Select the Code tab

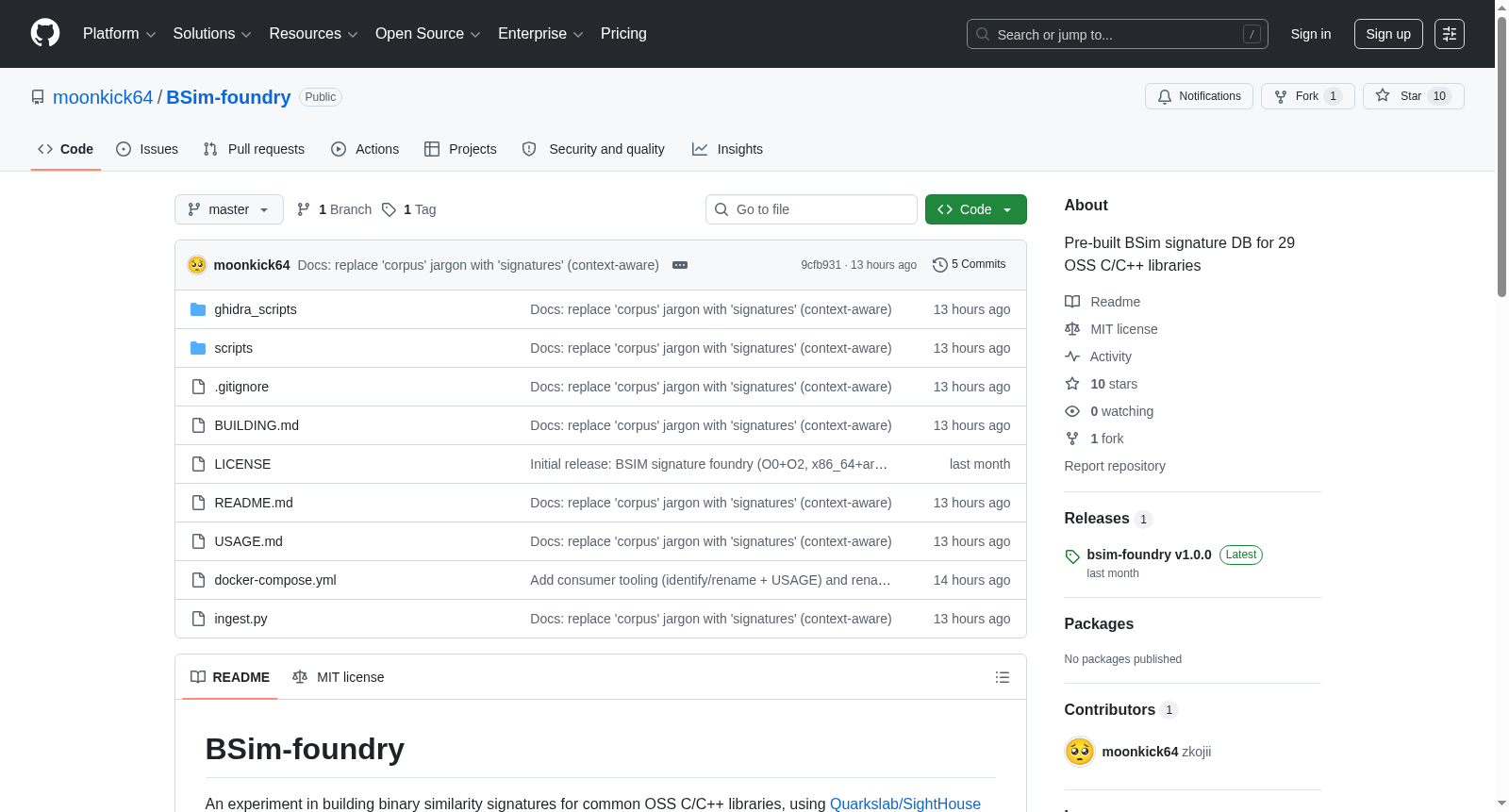click(66, 149)
